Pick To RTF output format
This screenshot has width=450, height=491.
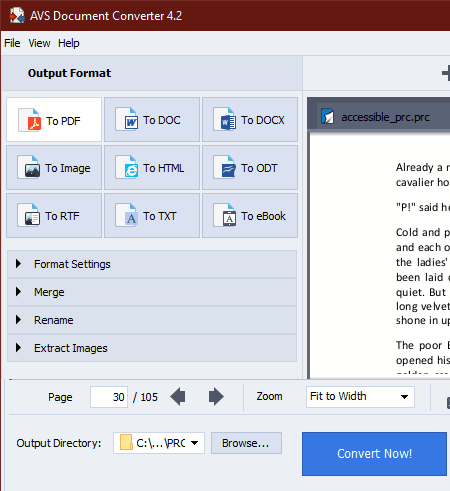coord(54,216)
